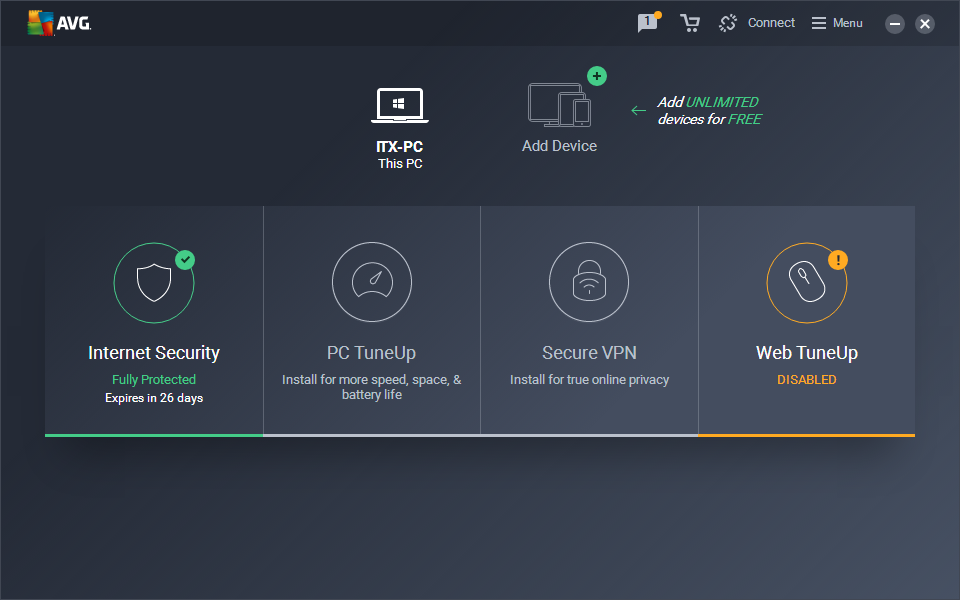960x600 pixels.
Task: Click the orange warning exclamation badge
Action: click(838, 260)
